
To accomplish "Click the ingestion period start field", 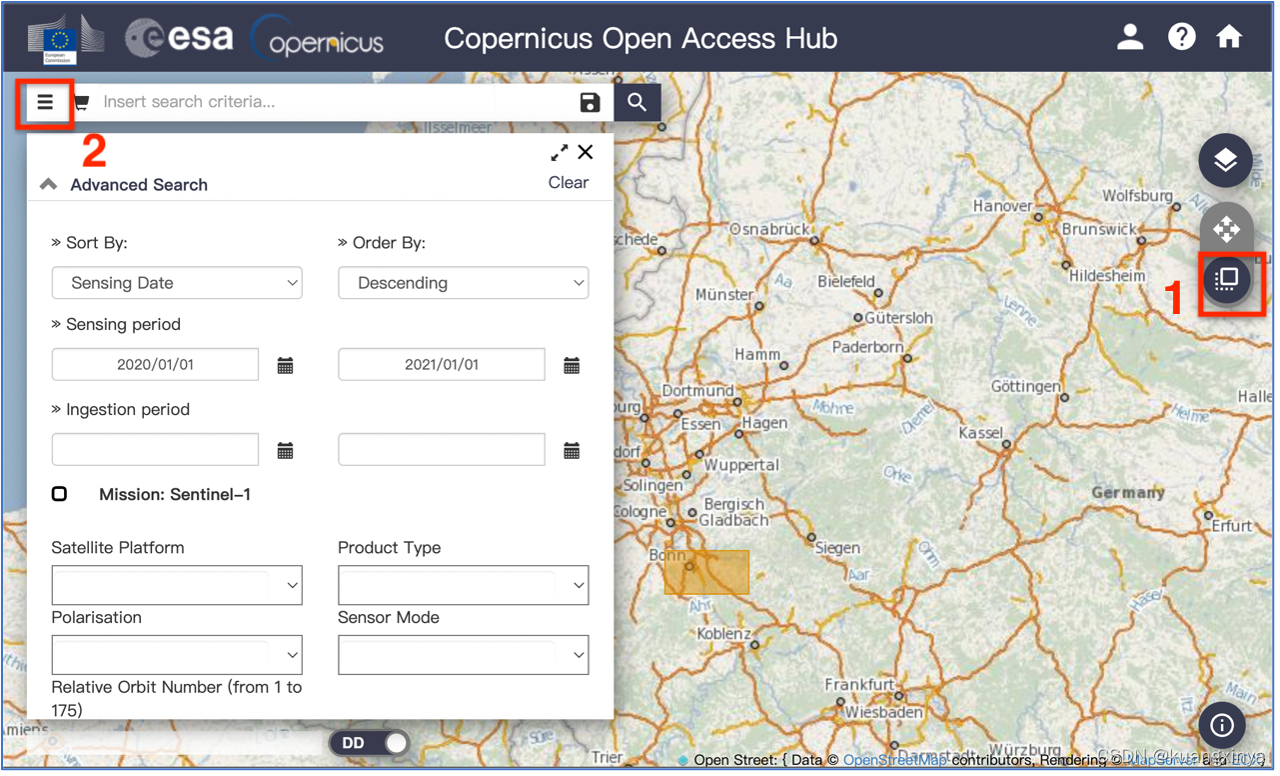I will (155, 450).
